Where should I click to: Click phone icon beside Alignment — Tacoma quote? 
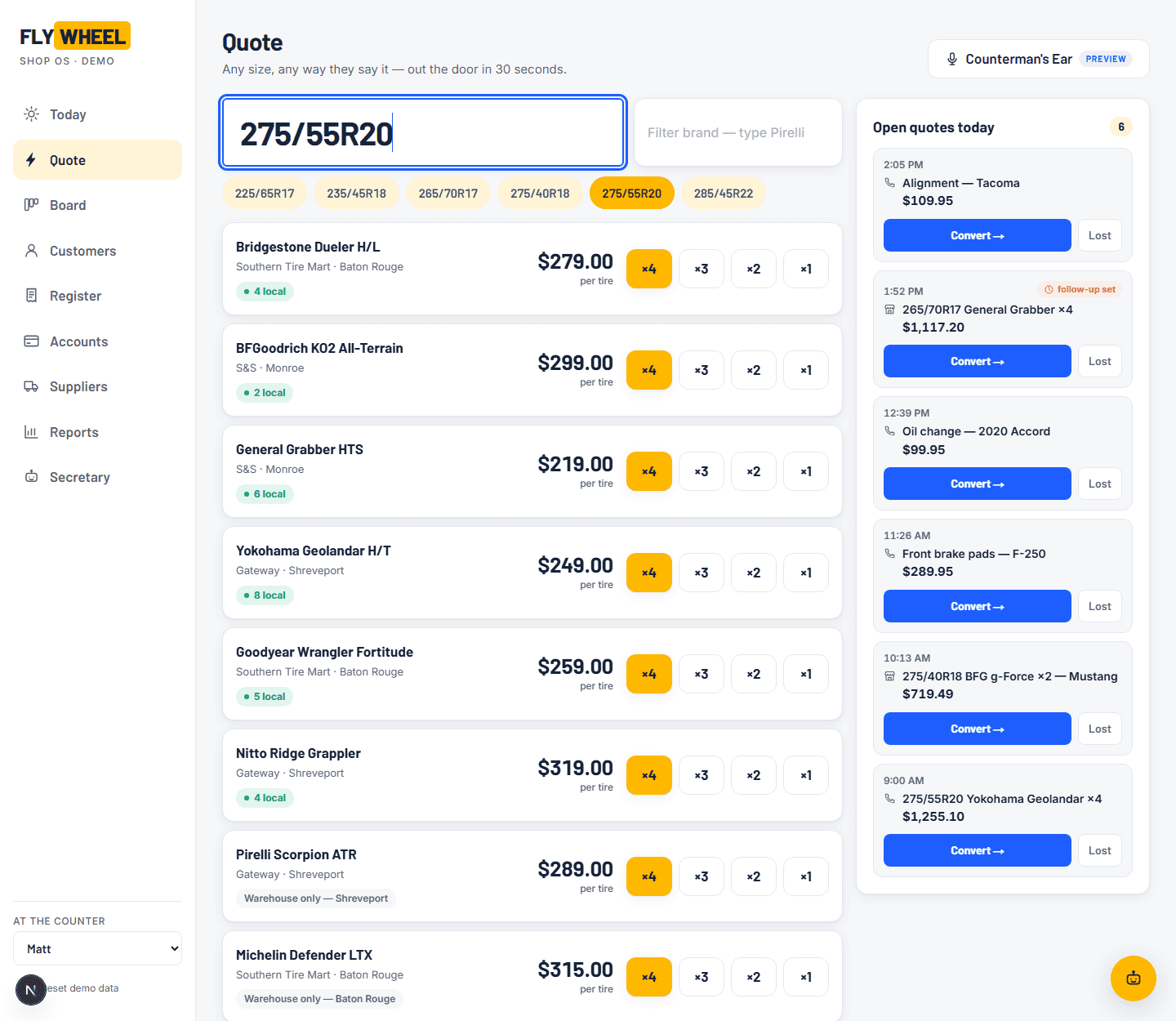point(890,183)
